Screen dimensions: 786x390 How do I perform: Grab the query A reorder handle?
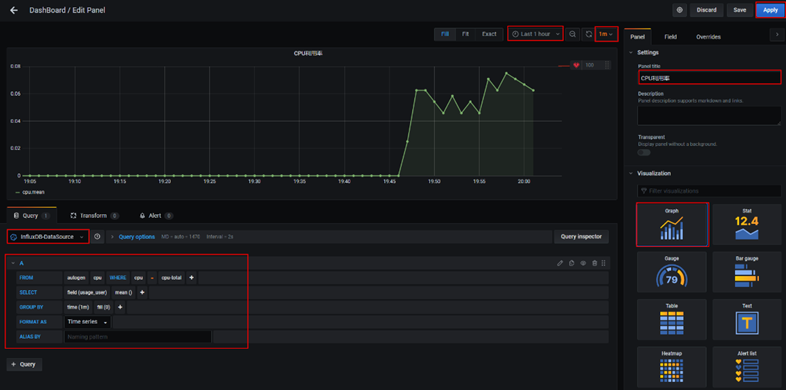click(604, 263)
